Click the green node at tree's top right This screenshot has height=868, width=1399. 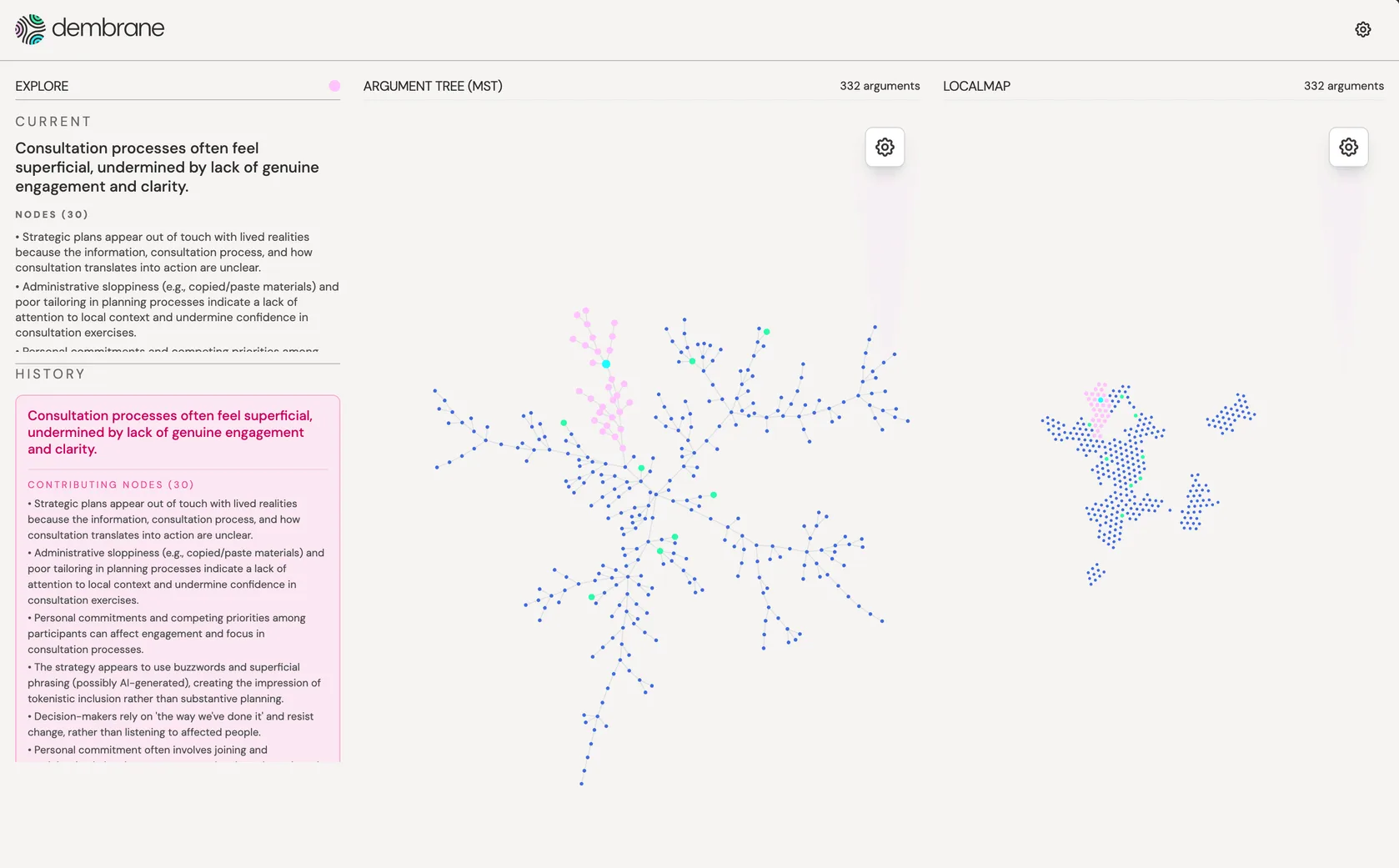(766, 332)
